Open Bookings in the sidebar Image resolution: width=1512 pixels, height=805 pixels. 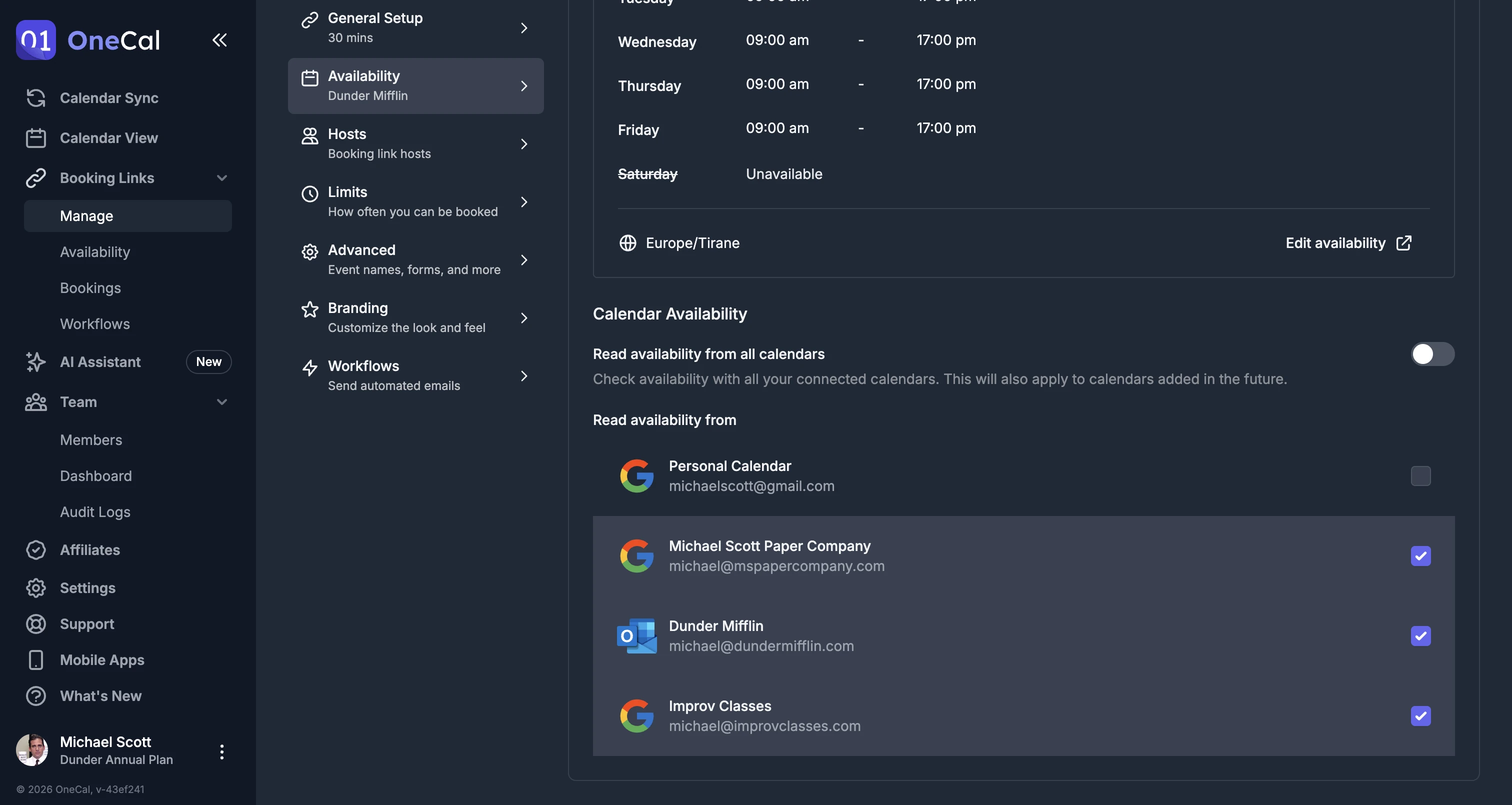point(90,287)
